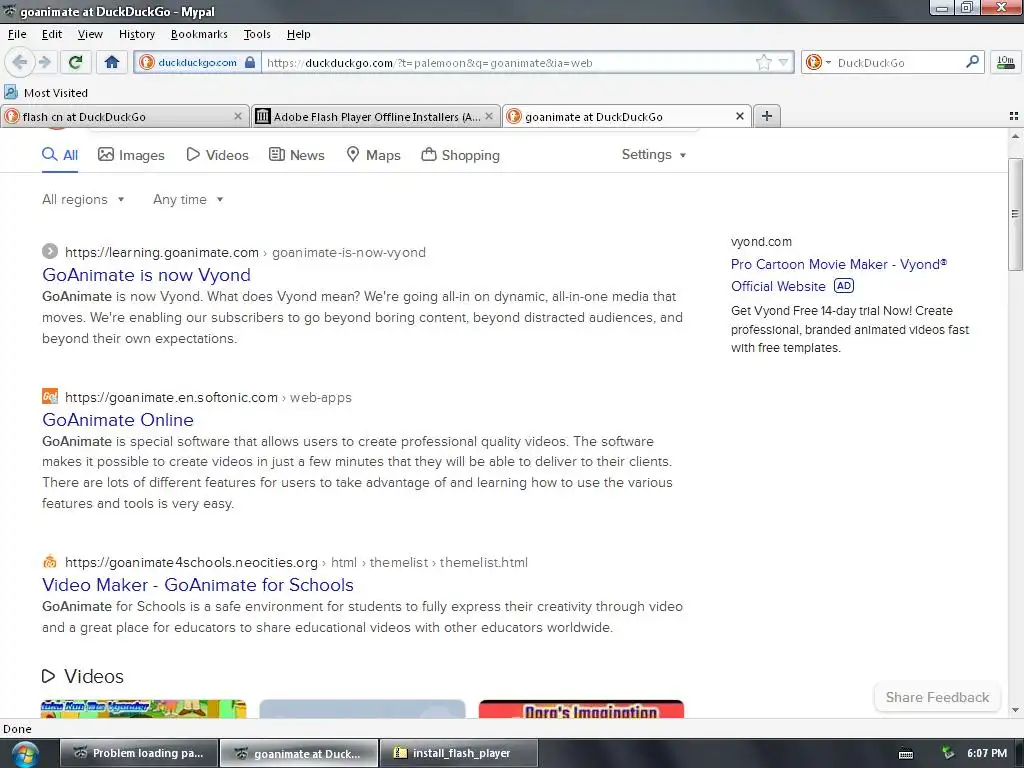This screenshot has width=1024, height=768.
Task: Close the Adobe Flash Player Offline Installers tab
Action: point(488,116)
